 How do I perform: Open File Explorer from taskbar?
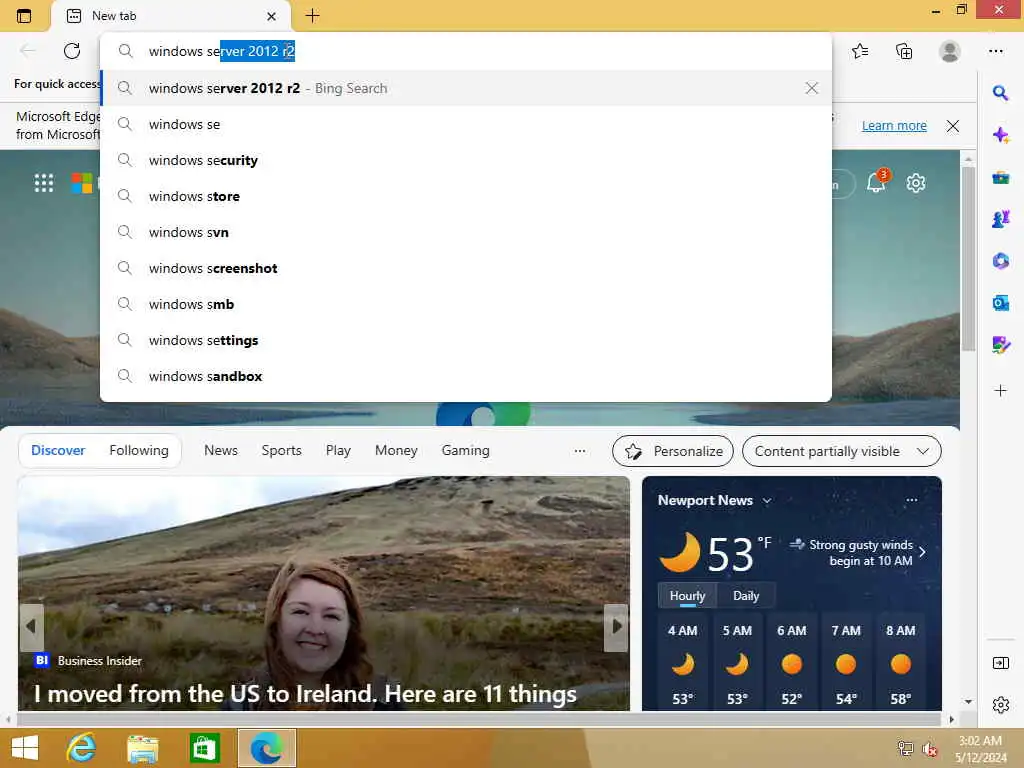point(142,748)
